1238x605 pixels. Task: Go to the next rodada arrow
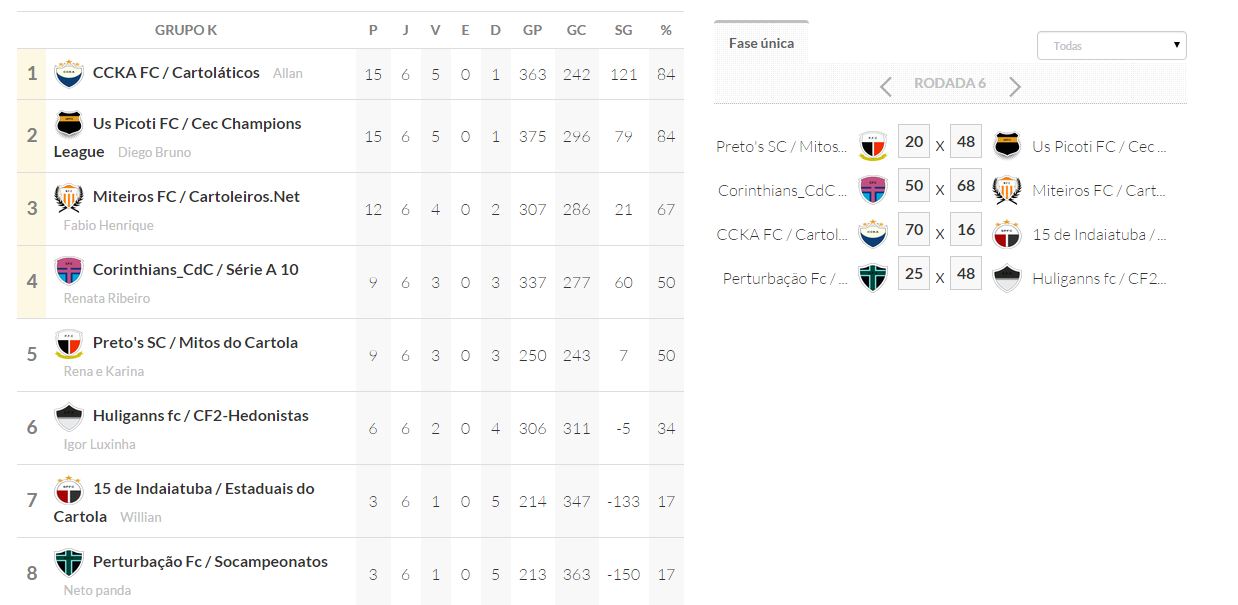1015,86
